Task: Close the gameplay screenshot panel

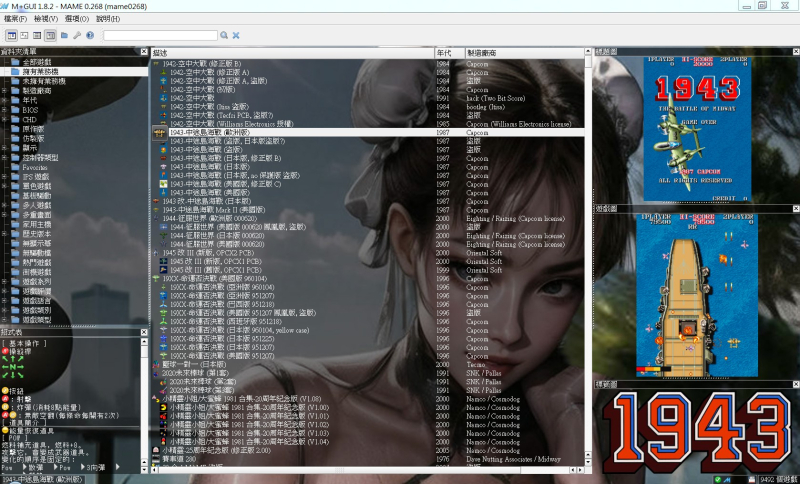Action: point(796,209)
